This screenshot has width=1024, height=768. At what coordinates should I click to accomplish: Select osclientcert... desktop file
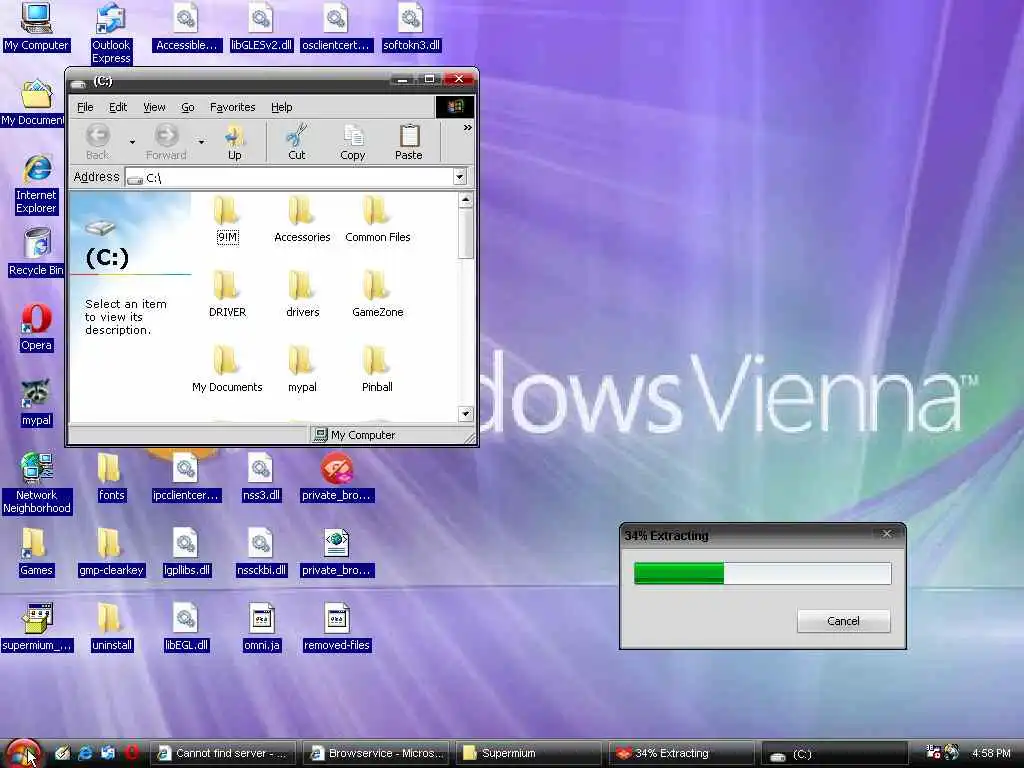coord(336,26)
